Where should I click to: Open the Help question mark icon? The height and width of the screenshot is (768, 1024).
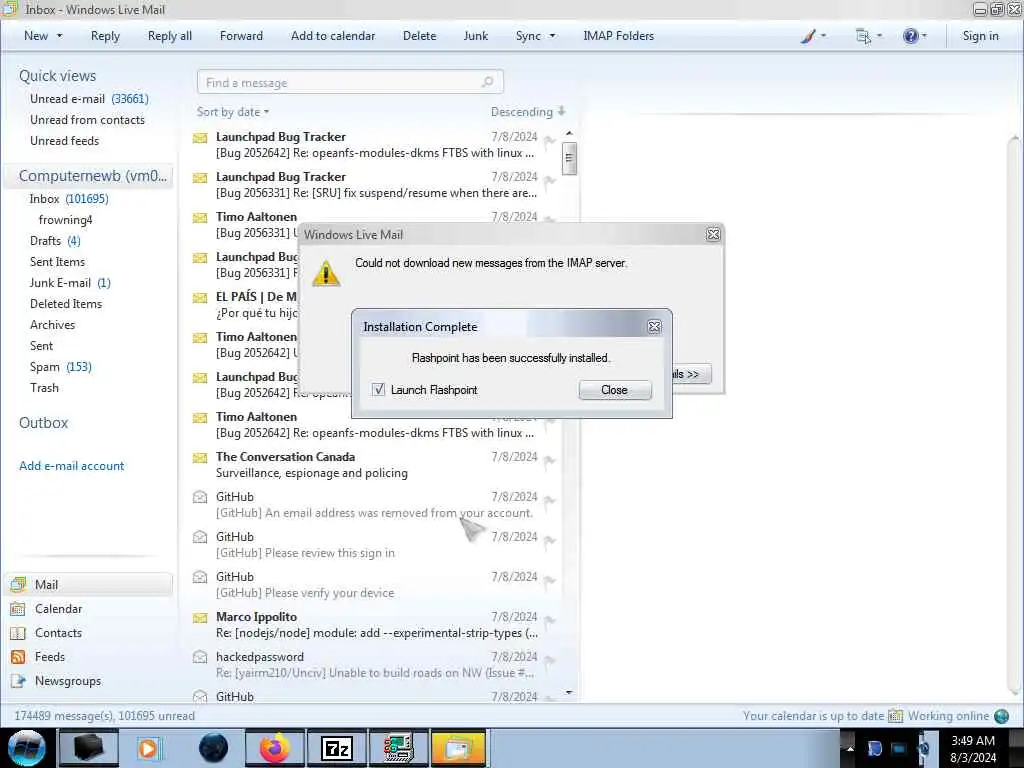[914, 36]
